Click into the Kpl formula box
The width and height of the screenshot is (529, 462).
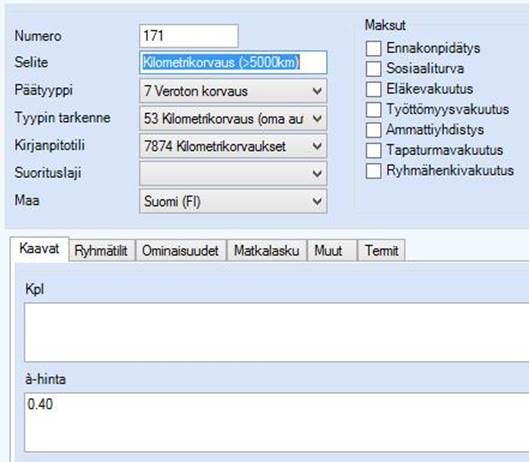277,332
